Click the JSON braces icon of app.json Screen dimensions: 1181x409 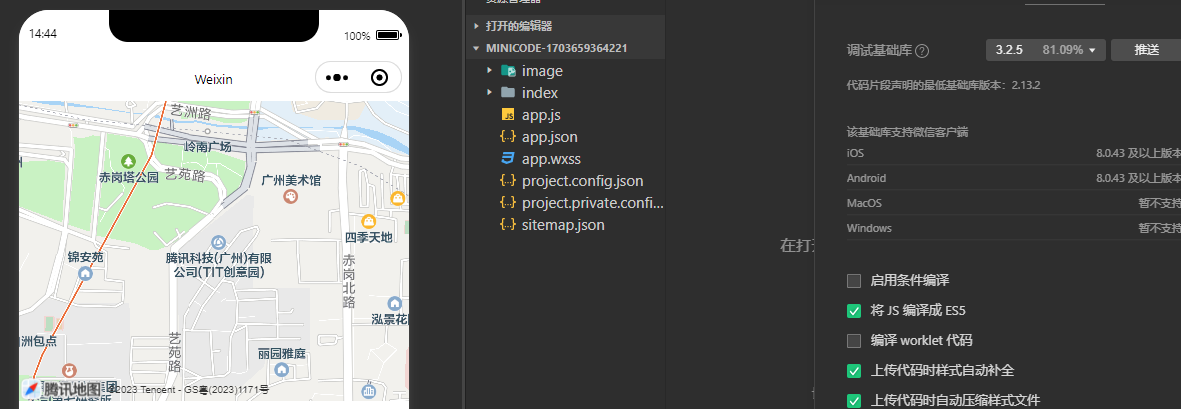508,137
